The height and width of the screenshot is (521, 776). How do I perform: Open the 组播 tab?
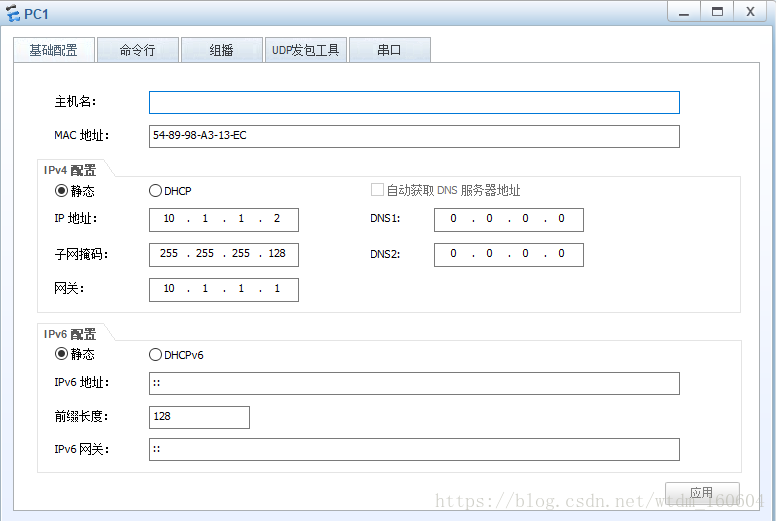(x=221, y=50)
